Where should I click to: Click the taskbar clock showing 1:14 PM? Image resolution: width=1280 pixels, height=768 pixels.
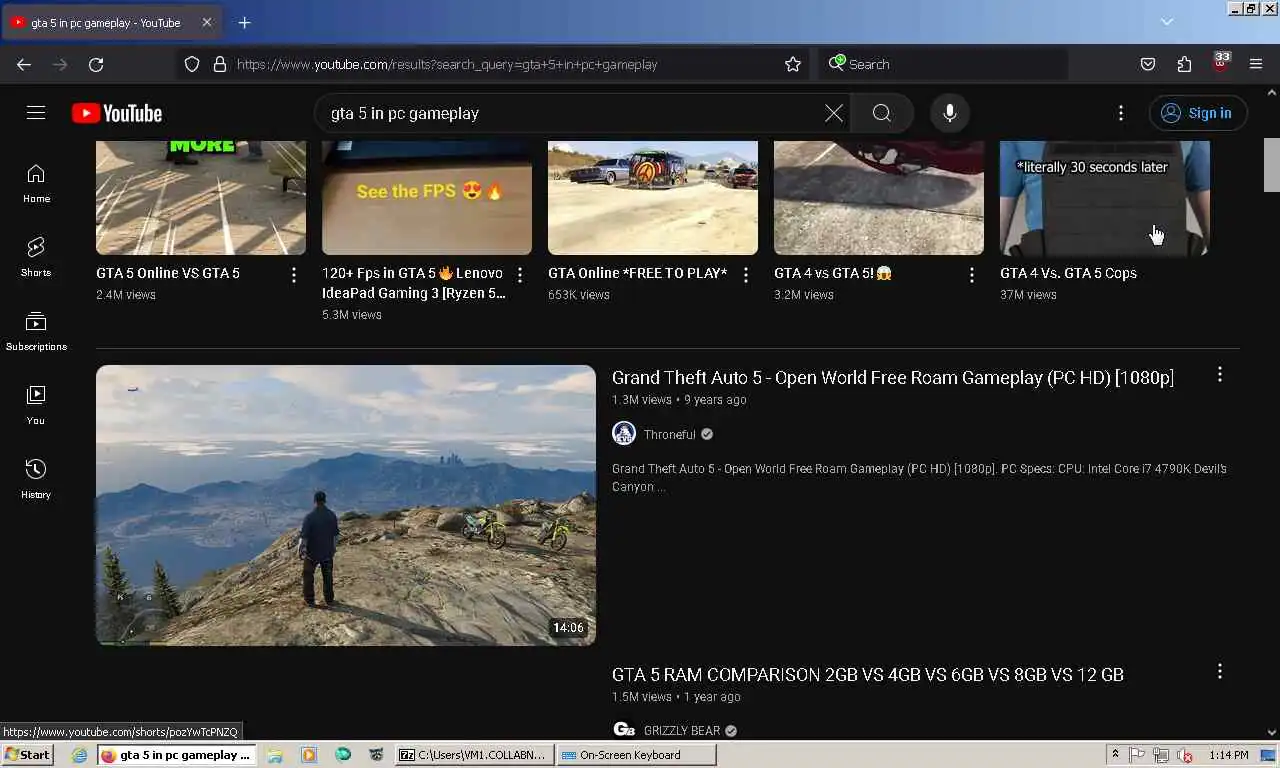[1228, 755]
